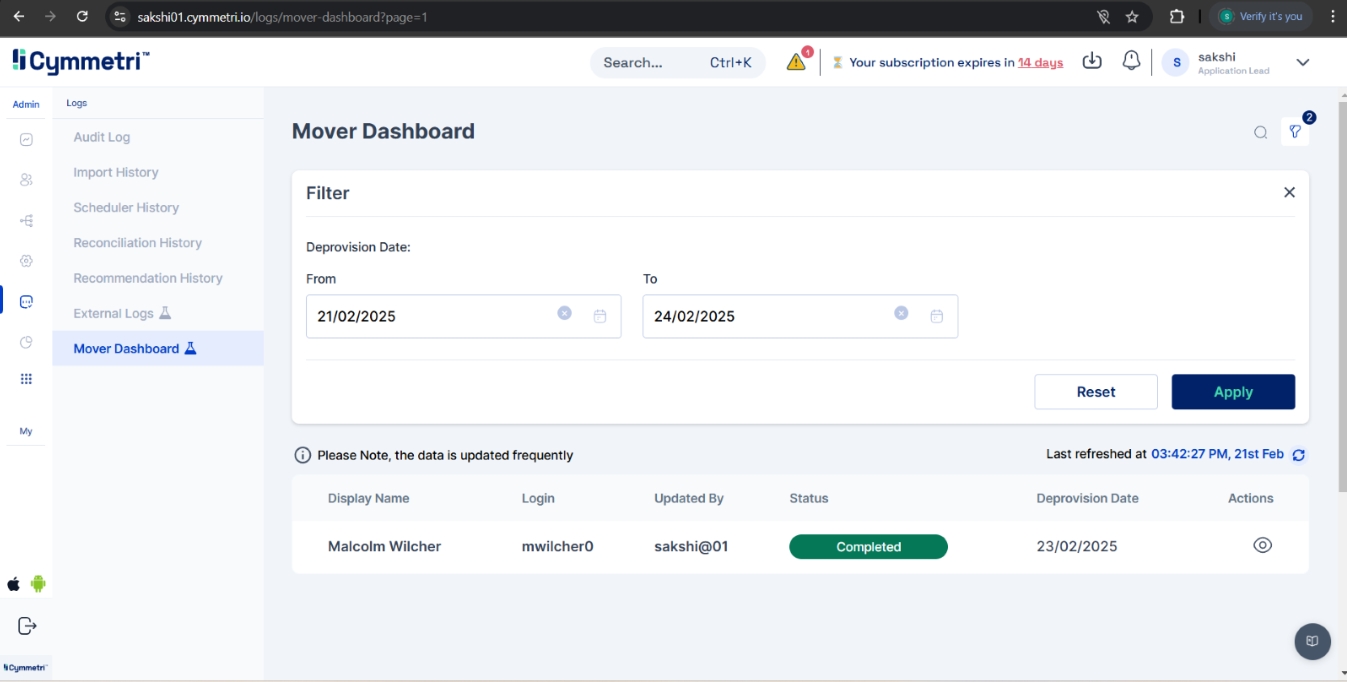Apply the deprovision date filter
Viewport: 1347px width, 682px height.
point(1232,392)
